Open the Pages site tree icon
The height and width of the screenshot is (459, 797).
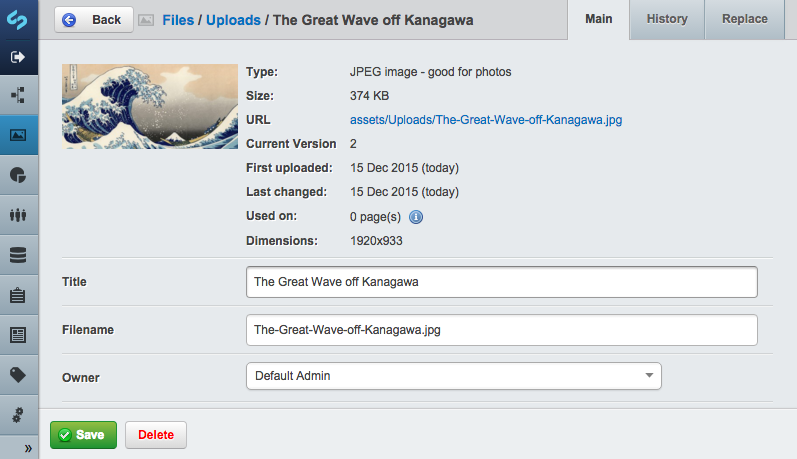pyautogui.click(x=18, y=96)
